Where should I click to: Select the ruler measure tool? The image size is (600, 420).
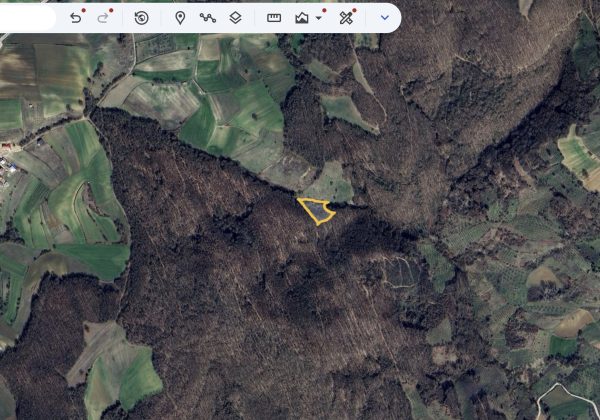[x=274, y=18]
